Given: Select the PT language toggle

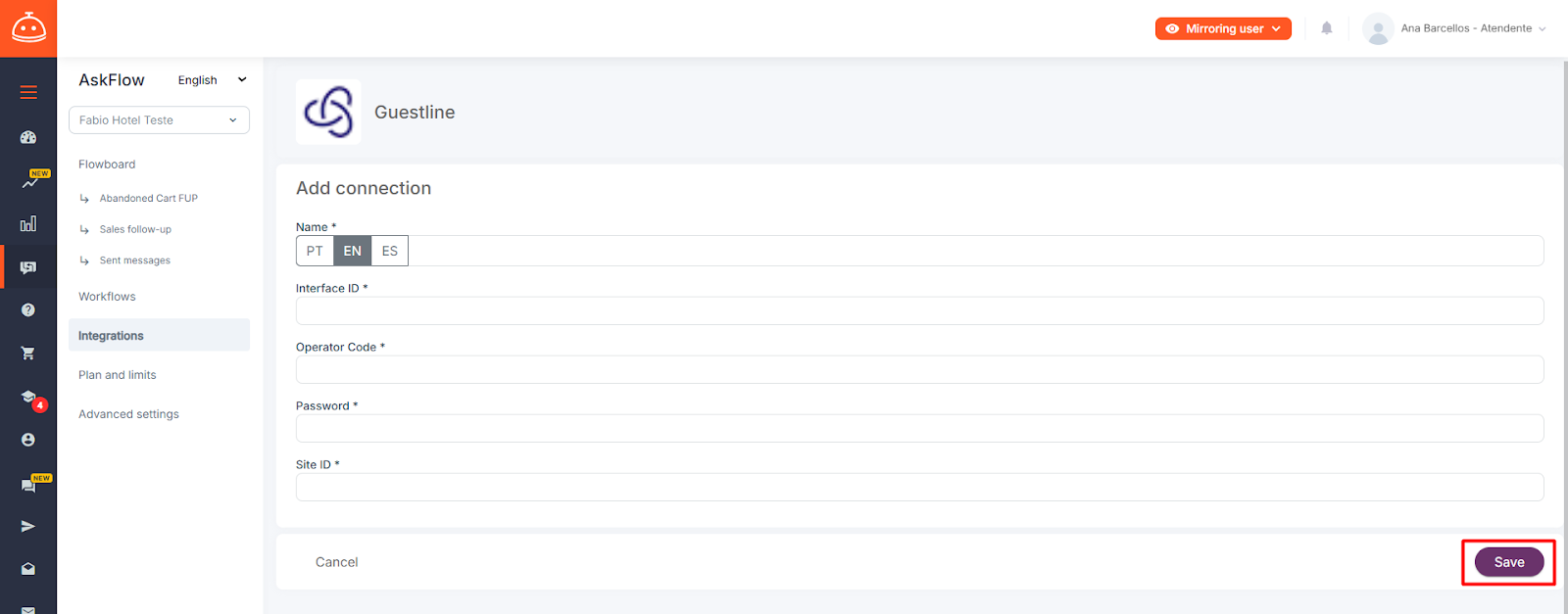Looking at the screenshot, I should [315, 251].
